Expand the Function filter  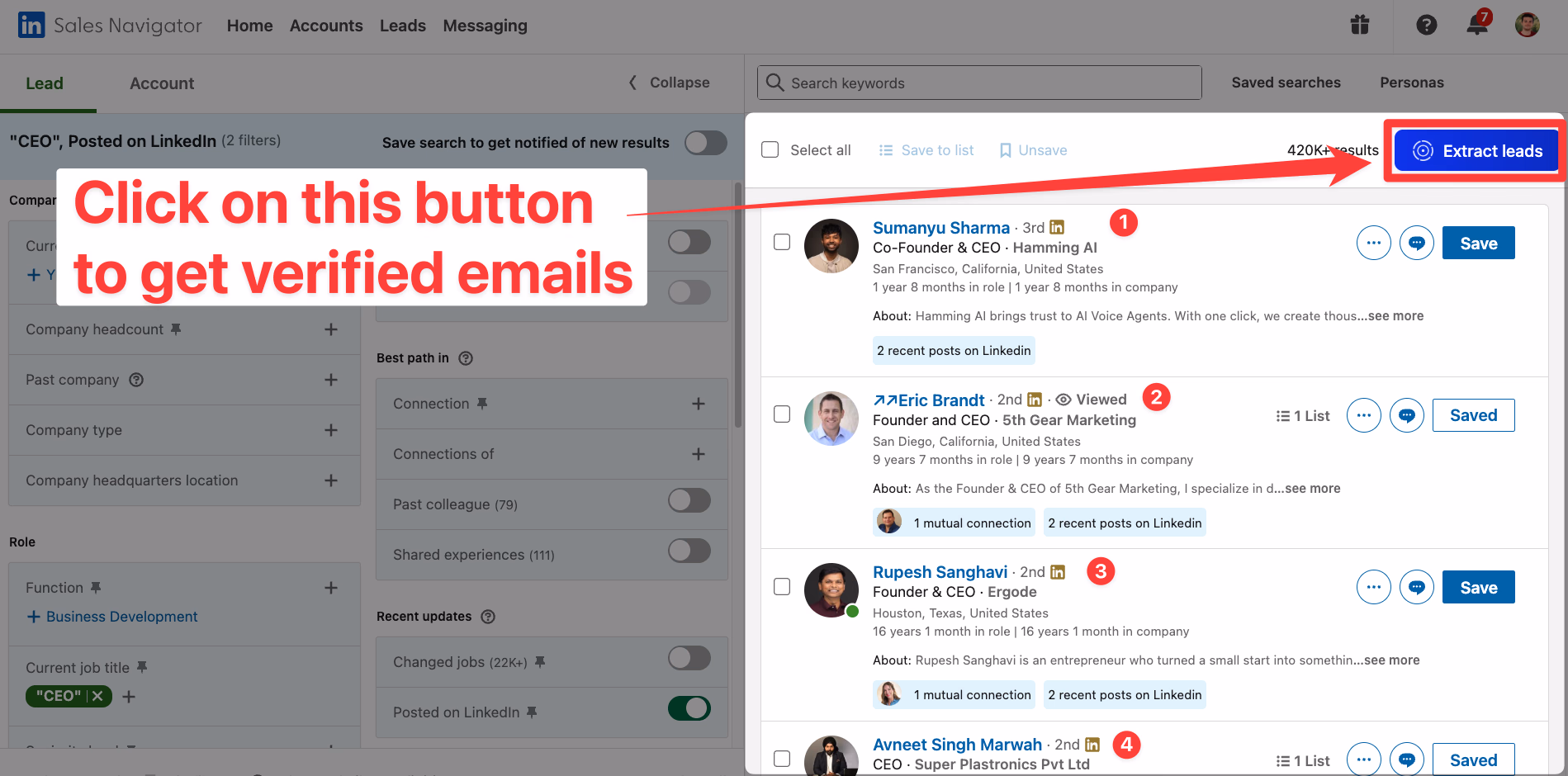(331, 588)
